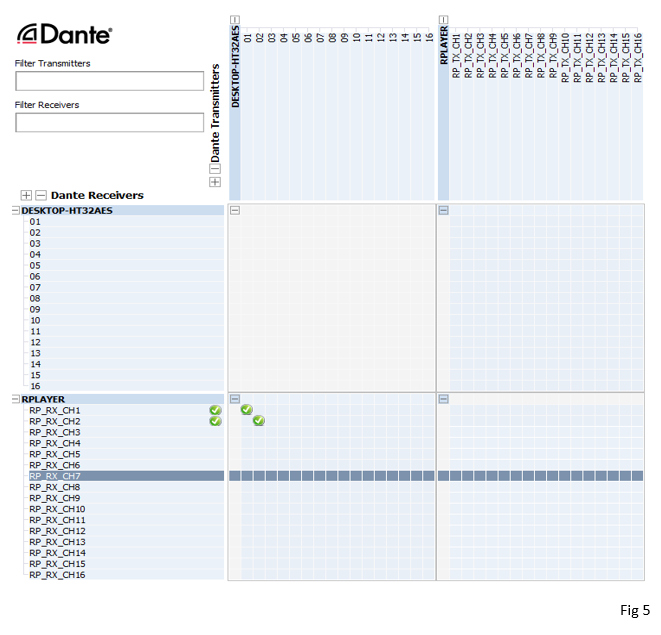The height and width of the screenshot is (635, 661).
Task: Click the Filter Receivers text field
Action: 109,122
